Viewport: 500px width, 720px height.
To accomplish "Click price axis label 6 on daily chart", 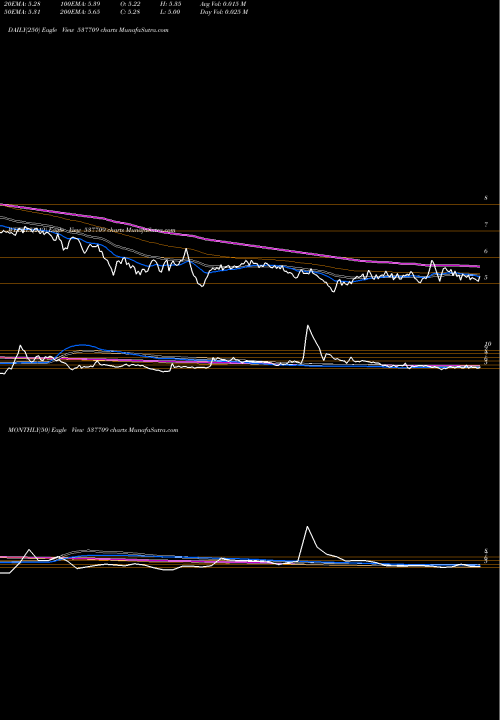I will click(x=486, y=251).
